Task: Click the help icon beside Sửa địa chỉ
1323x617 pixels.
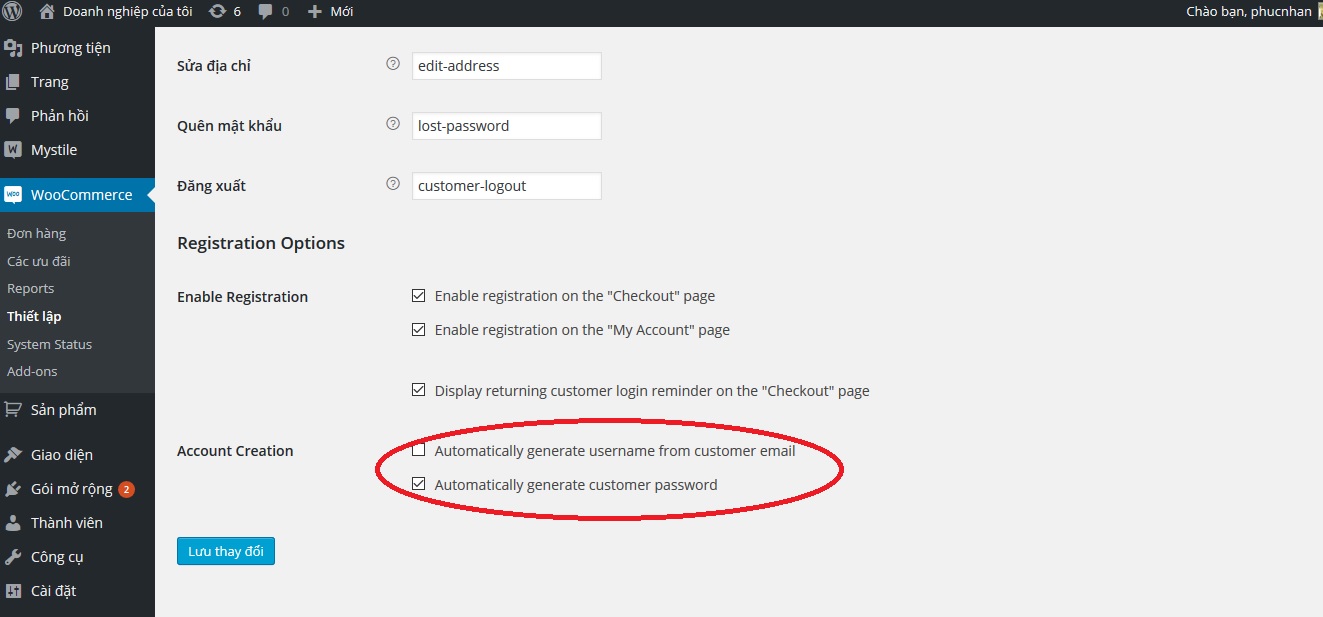Action: pyautogui.click(x=392, y=65)
